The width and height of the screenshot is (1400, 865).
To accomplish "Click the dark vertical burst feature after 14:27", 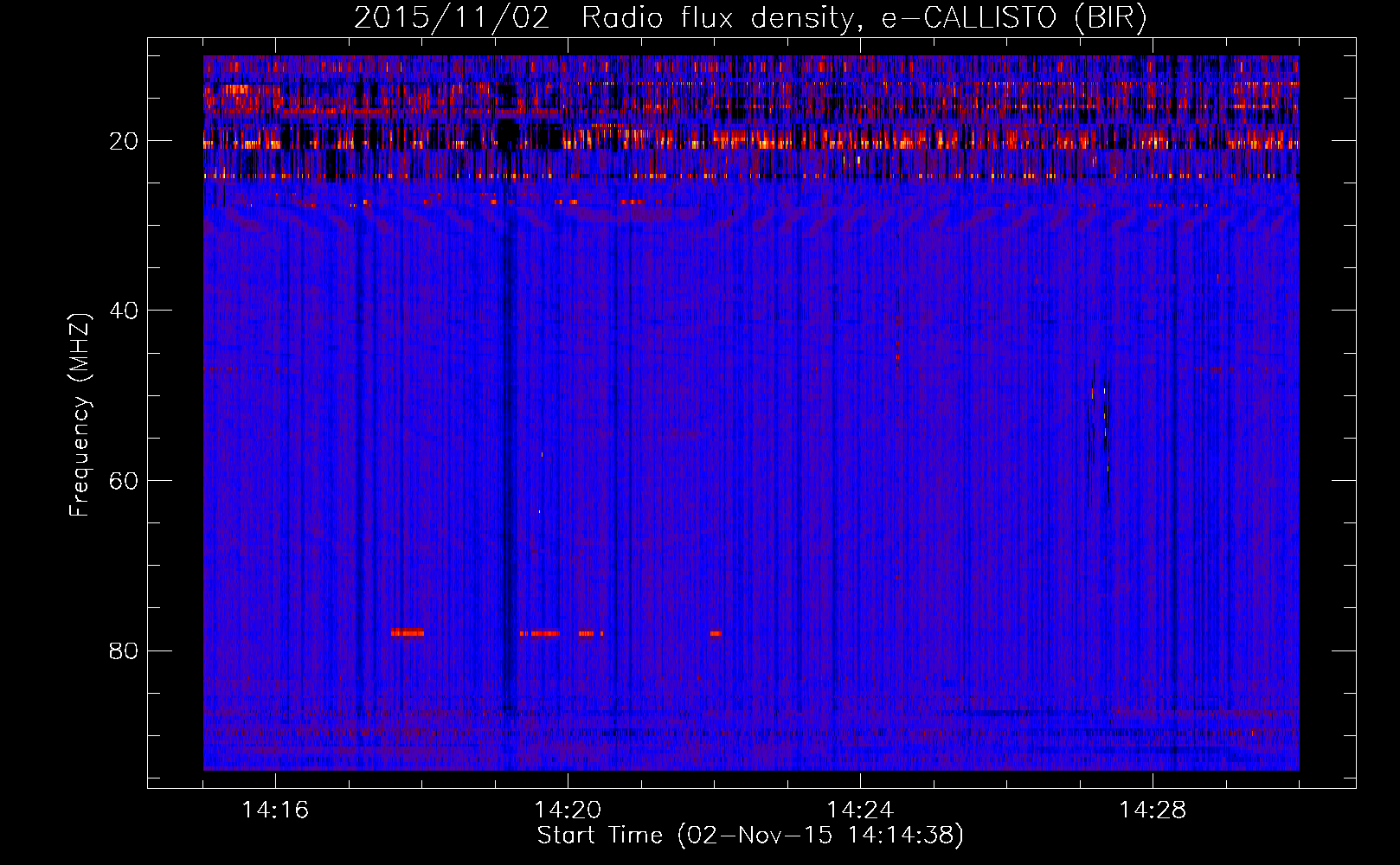I will (x=1097, y=415).
